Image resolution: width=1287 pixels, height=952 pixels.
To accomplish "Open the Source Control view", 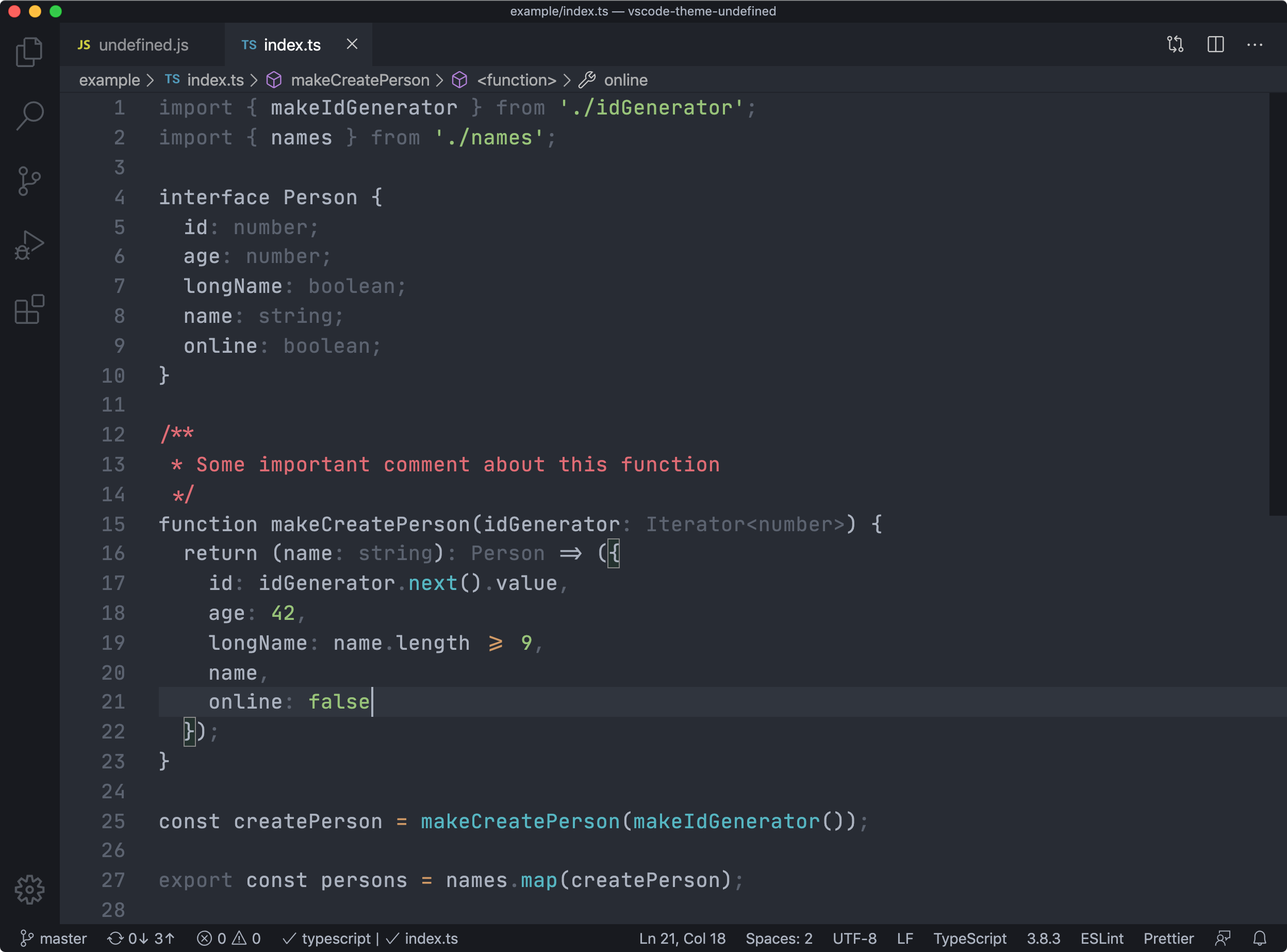I will 29,182.
